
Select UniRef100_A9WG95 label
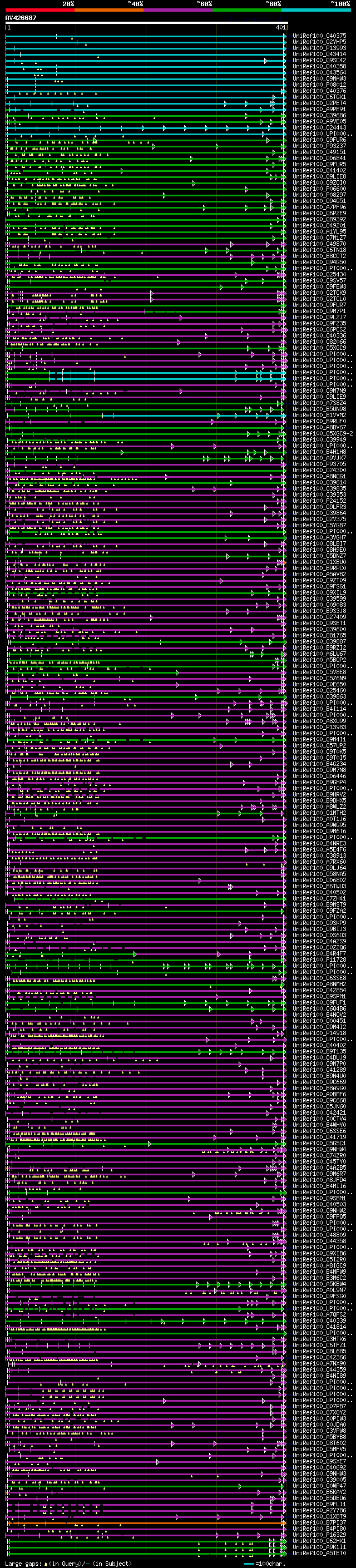319,825
